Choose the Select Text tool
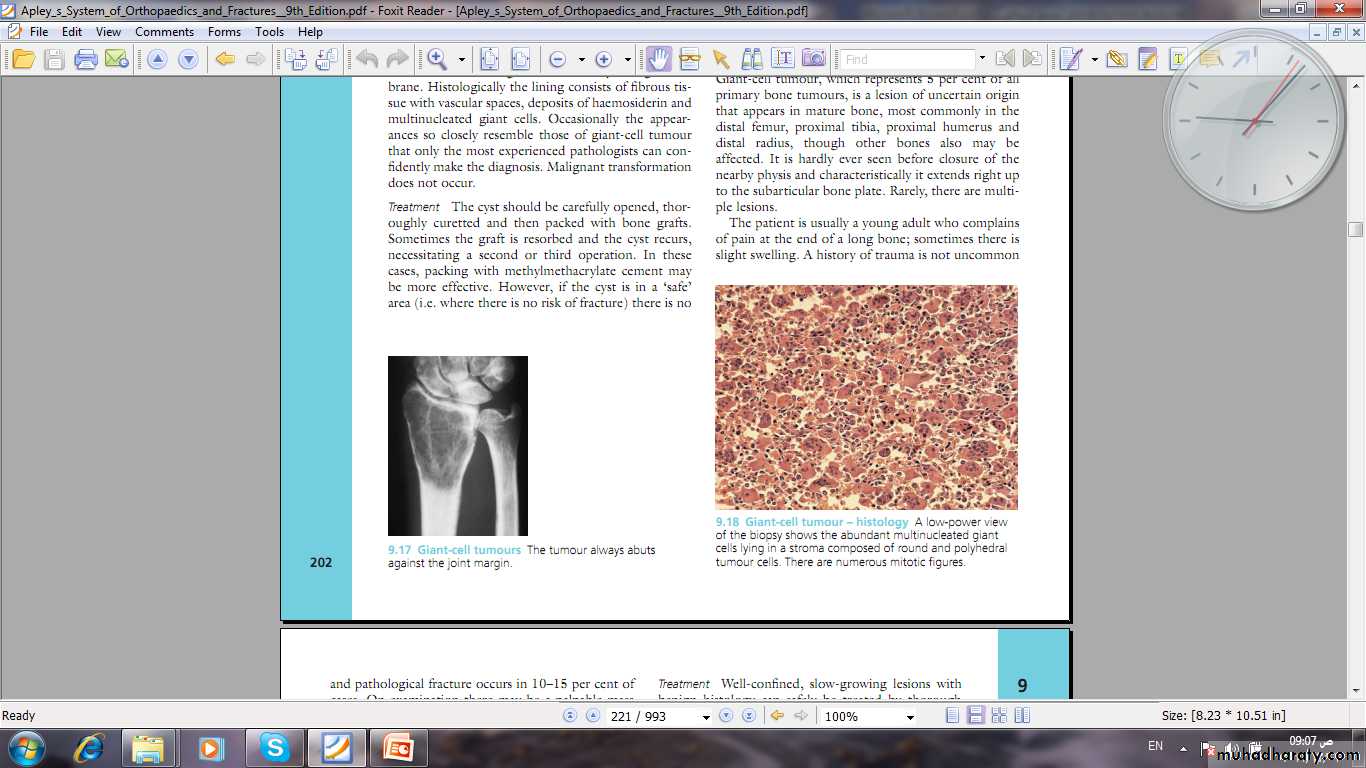1366x768 pixels. [x=782, y=59]
